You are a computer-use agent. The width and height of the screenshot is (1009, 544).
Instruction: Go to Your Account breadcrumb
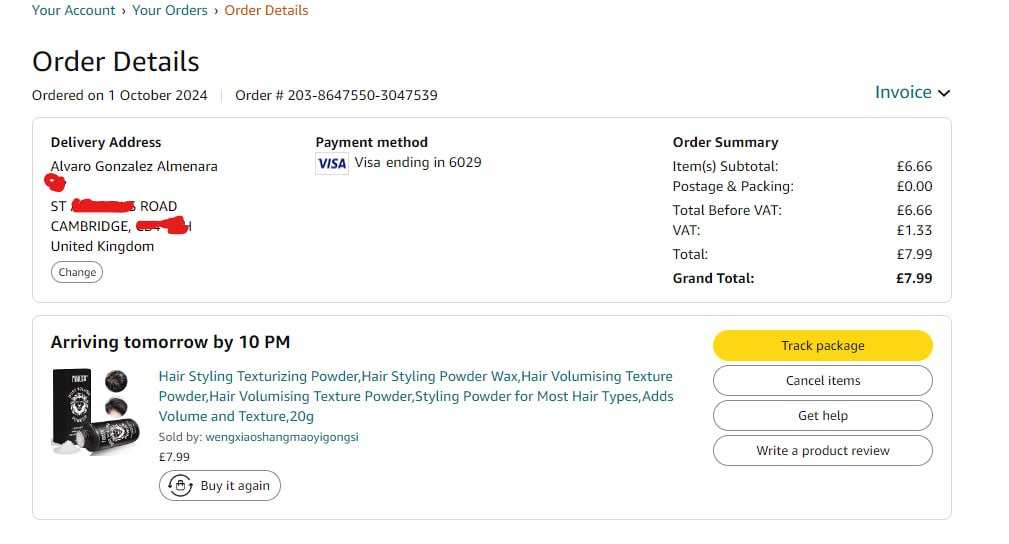click(x=74, y=10)
